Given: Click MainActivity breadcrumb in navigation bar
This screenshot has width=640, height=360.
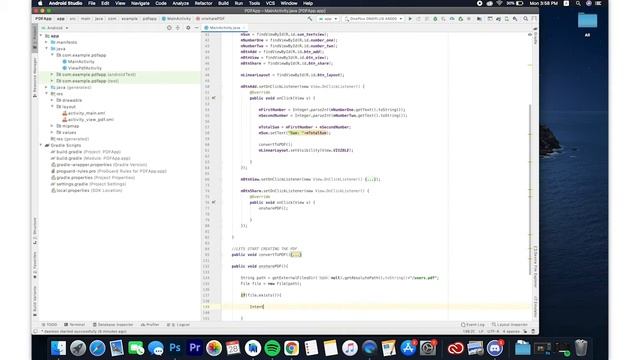Looking at the screenshot, I should tap(176, 19).
